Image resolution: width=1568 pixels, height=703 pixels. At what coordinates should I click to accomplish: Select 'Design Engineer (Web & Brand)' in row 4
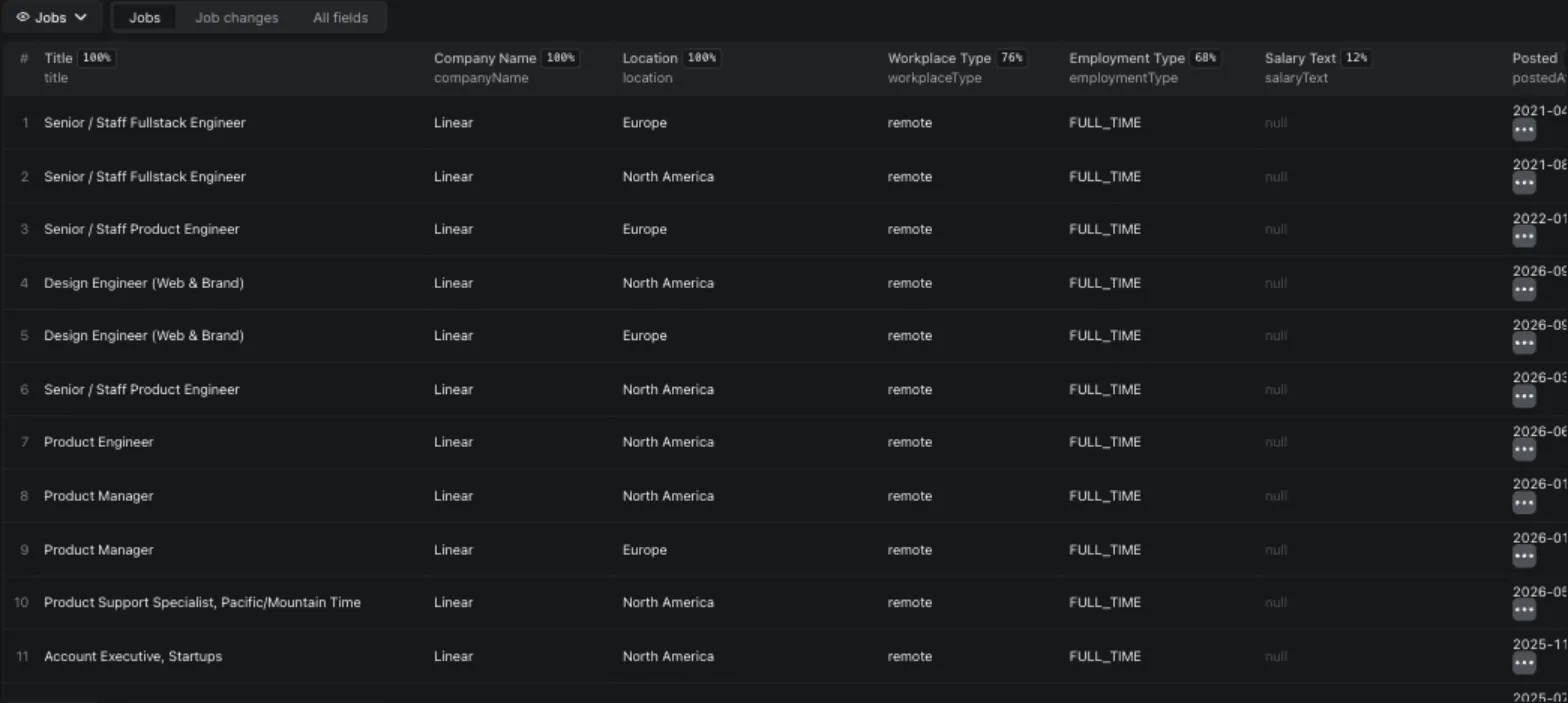(144, 283)
